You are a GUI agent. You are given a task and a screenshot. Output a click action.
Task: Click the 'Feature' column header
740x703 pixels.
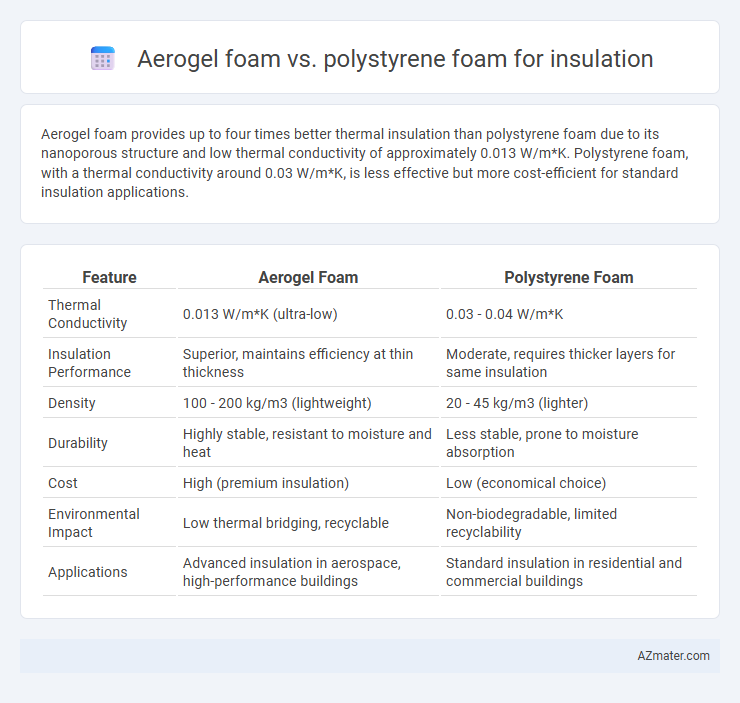(x=109, y=277)
